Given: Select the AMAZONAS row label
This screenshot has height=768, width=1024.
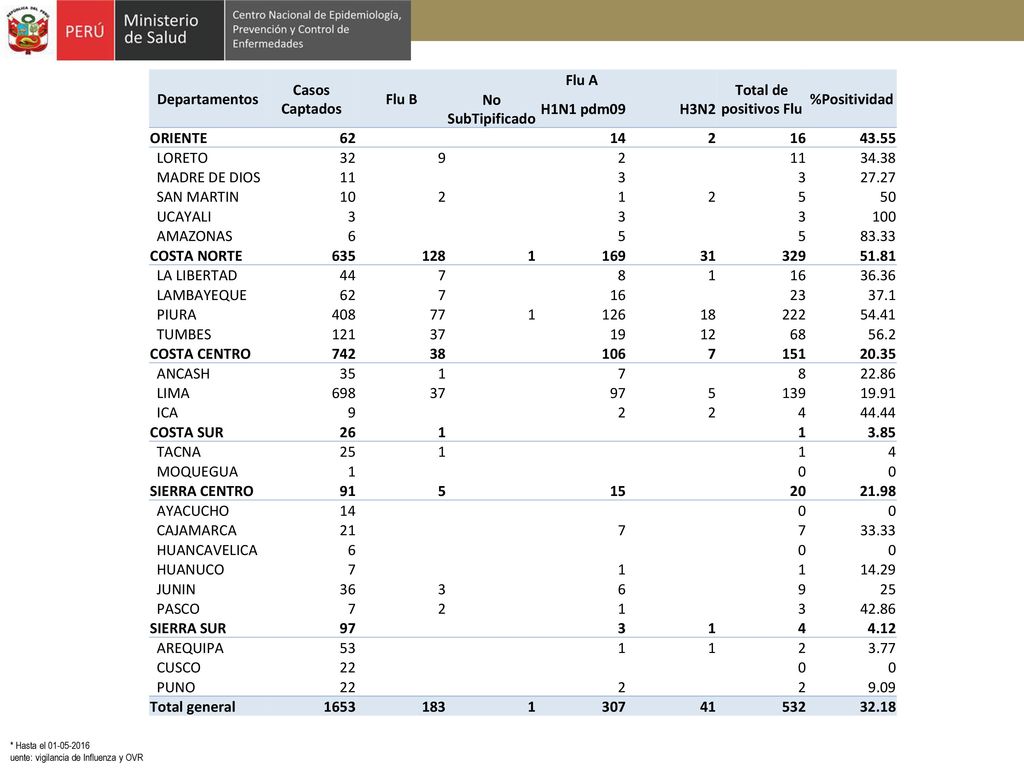Looking at the screenshot, I should pos(195,236).
